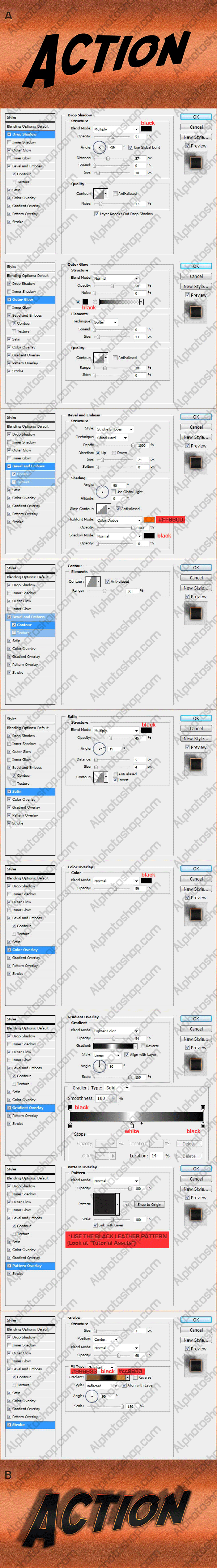Click OK in the Drop Shadow dialog
The width and height of the screenshot is (217, 1568).
pos(196,117)
